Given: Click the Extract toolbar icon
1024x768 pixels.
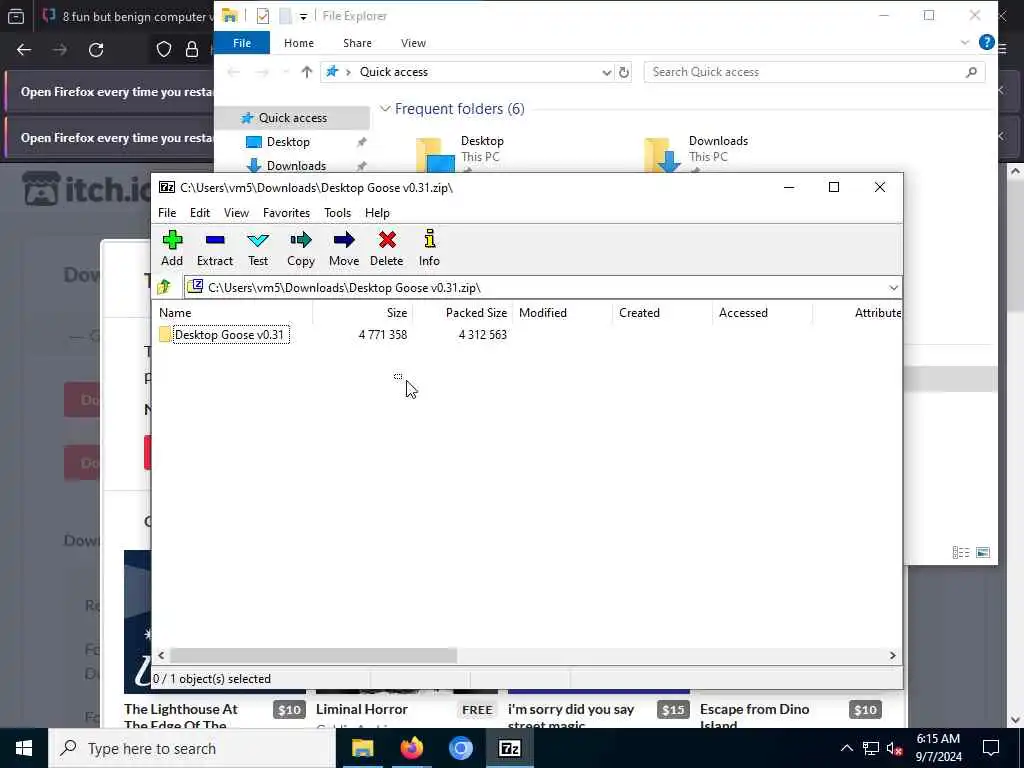Looking at the screenshot, I should [215, 249].
